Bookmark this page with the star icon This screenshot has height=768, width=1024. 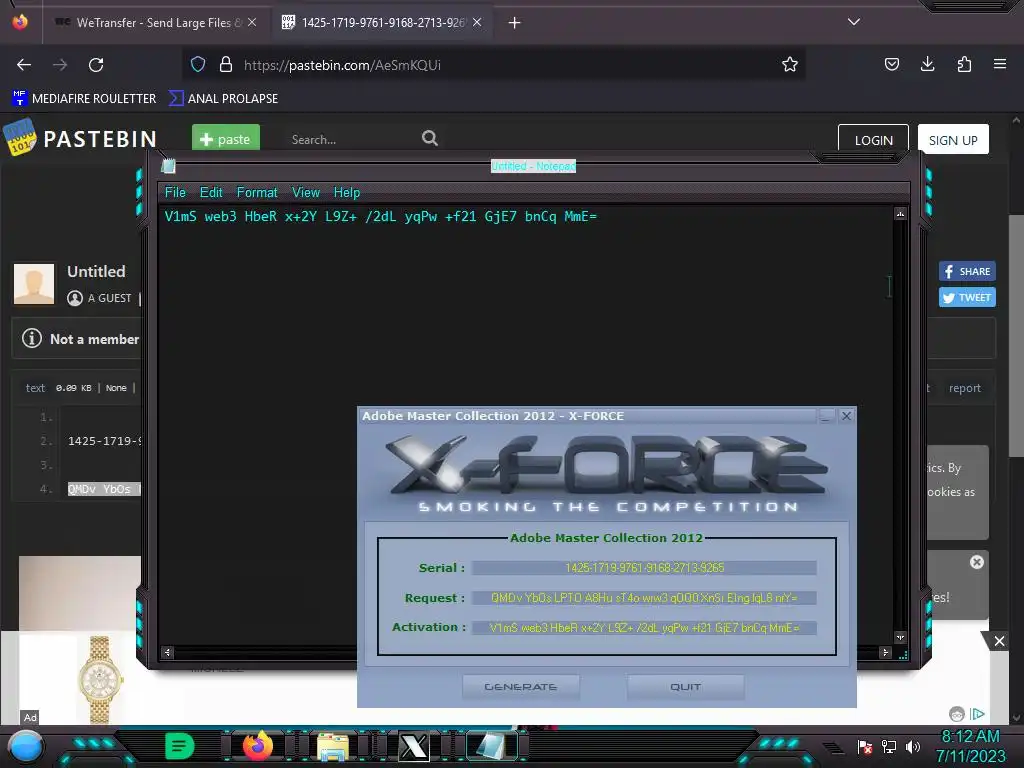790,64
